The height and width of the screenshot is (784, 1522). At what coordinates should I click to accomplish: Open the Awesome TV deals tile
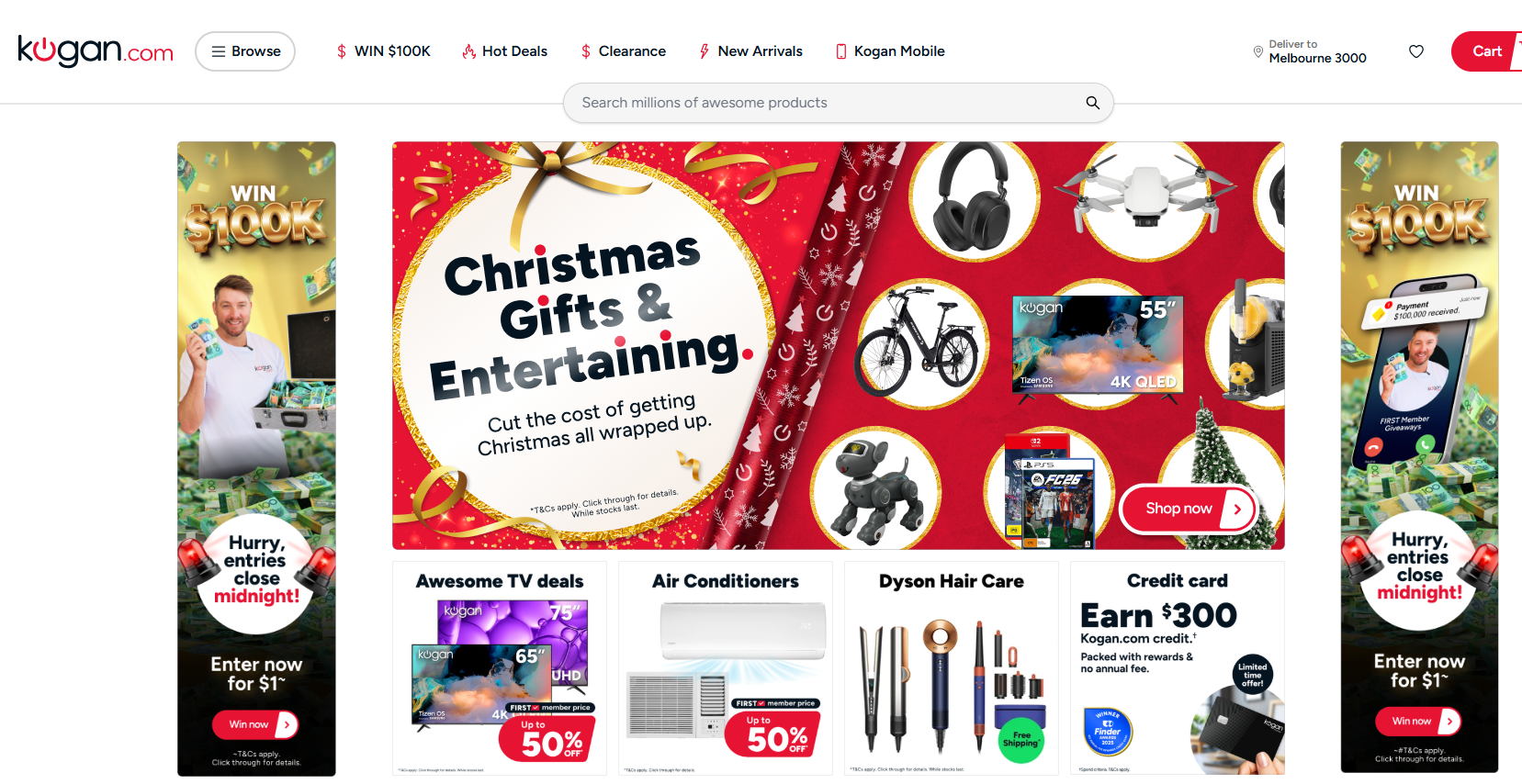point(500,668)
